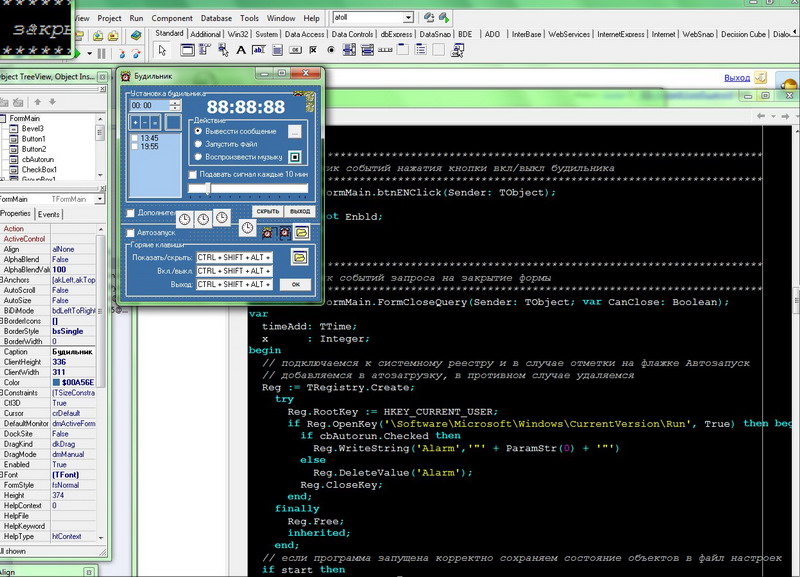Image resolution: width=800 pixels, height=577 pixels.
Task: Pick the PopupMenu component icon
Action: tap(223, 50)
